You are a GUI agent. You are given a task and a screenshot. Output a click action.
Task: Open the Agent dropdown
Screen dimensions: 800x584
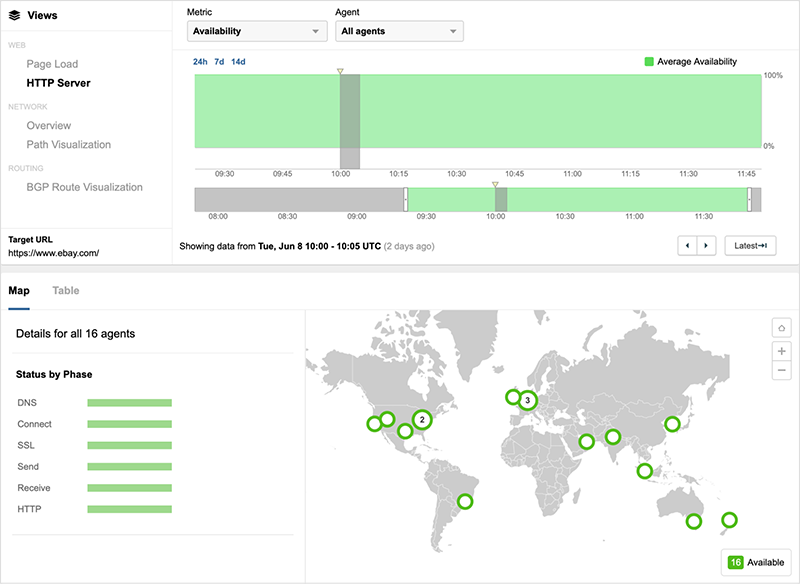399,31
